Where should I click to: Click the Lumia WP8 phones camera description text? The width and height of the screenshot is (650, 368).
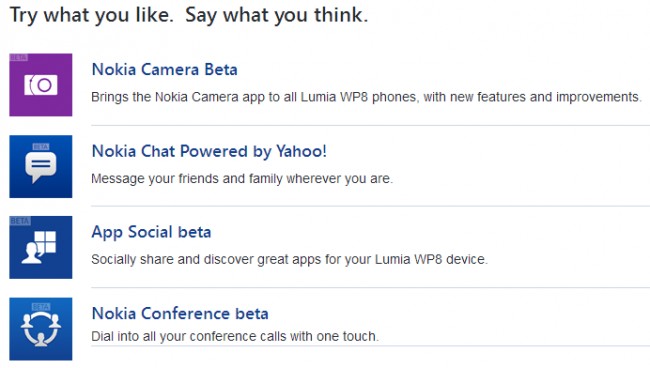point(366,97)
